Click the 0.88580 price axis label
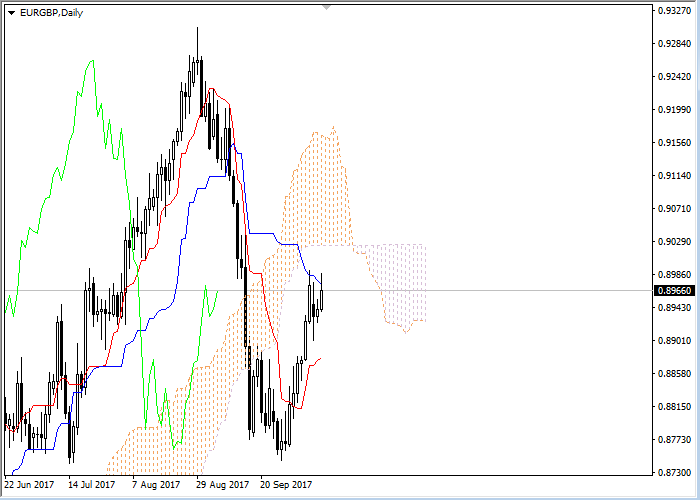Screen dimensions: 700x500 pyautogui.click(x=674, y=374)
